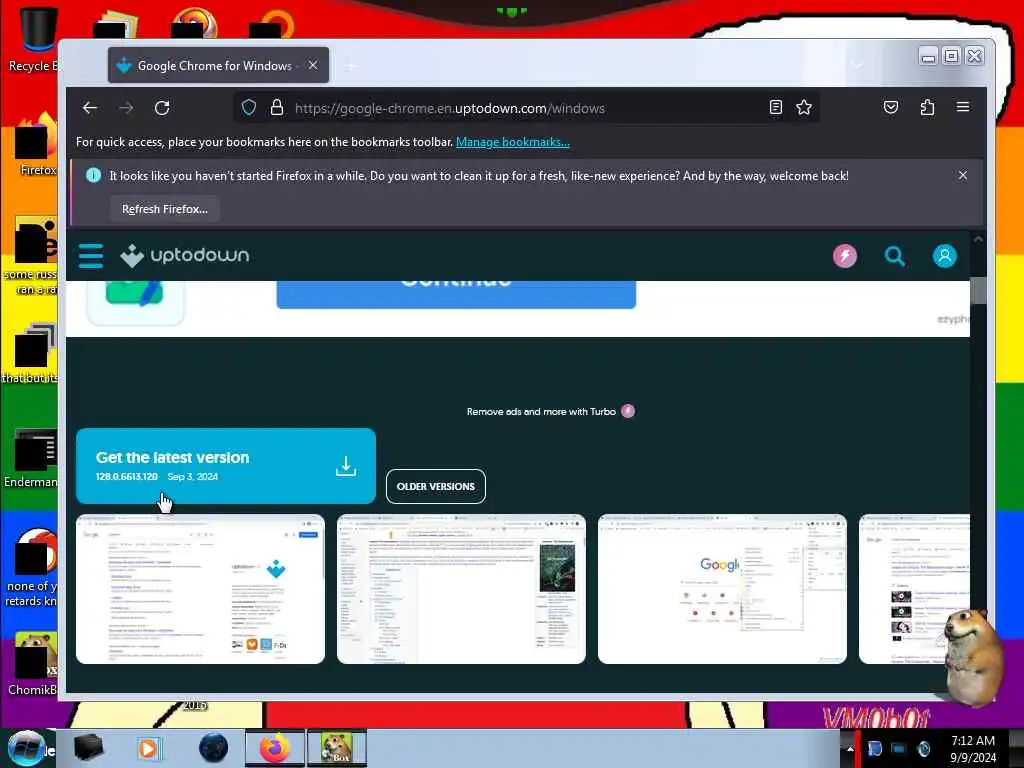Show hidden system tray icons
This screenshot has width=1024, height=768.
click(x=850, y=748)
